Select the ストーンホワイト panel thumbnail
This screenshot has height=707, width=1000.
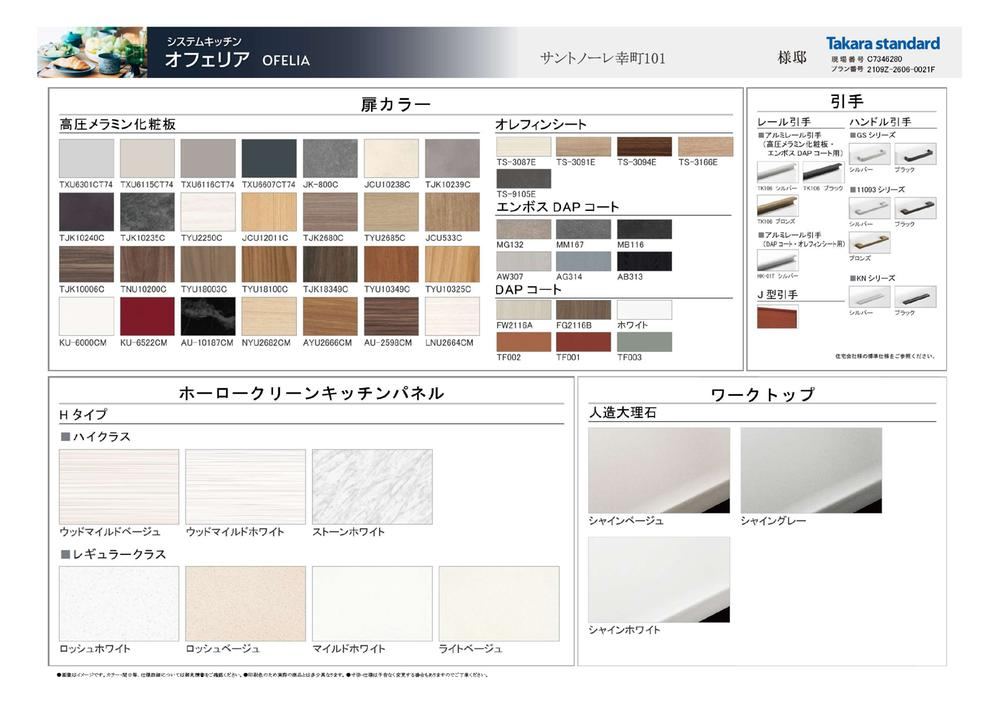372,487
